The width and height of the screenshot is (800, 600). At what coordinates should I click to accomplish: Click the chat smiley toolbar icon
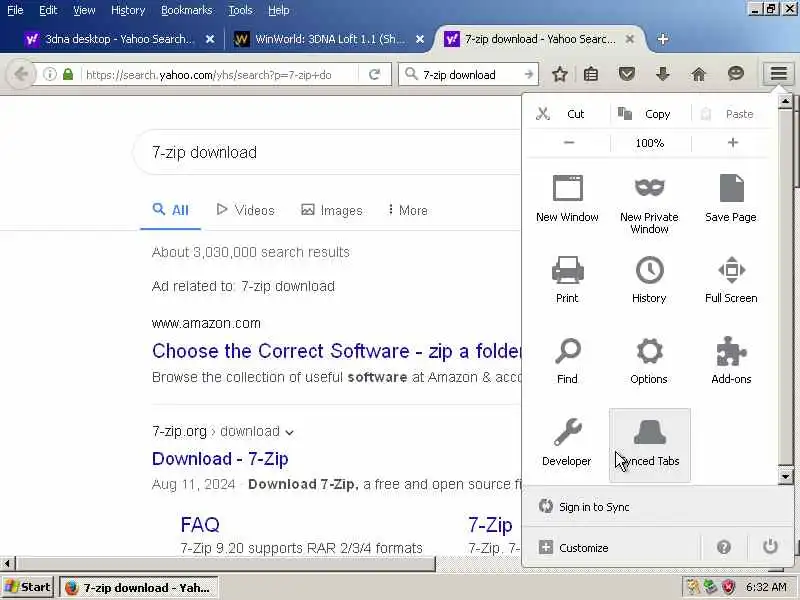[735, 74]
